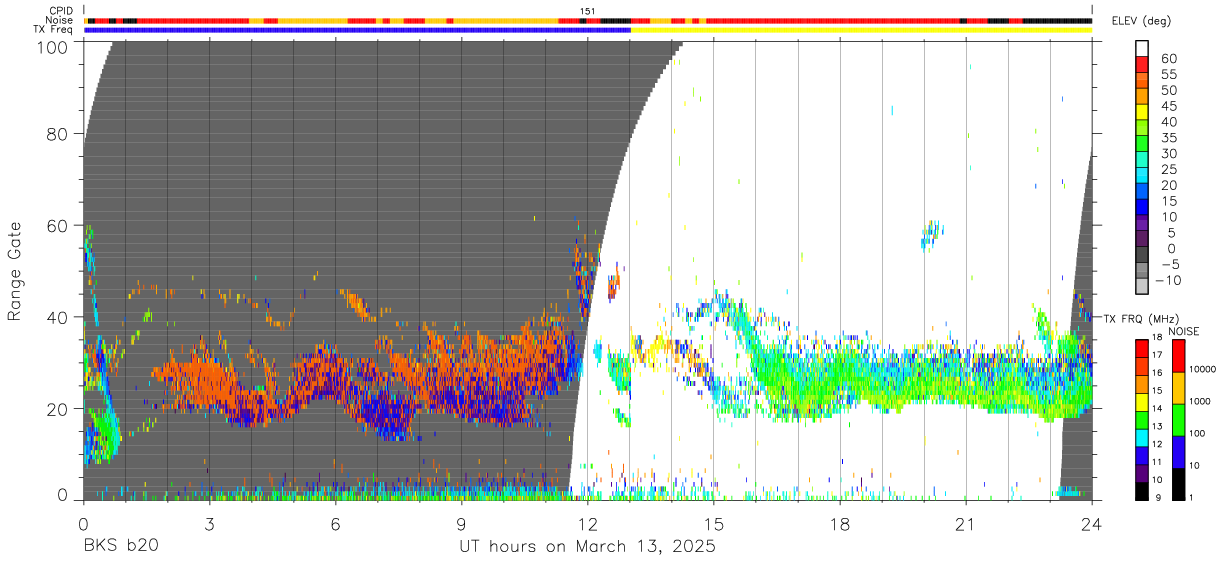This screenshot has height=567, width=1228.
Task: Click the "24" UT hour tick label
Action: (1091, 523)
